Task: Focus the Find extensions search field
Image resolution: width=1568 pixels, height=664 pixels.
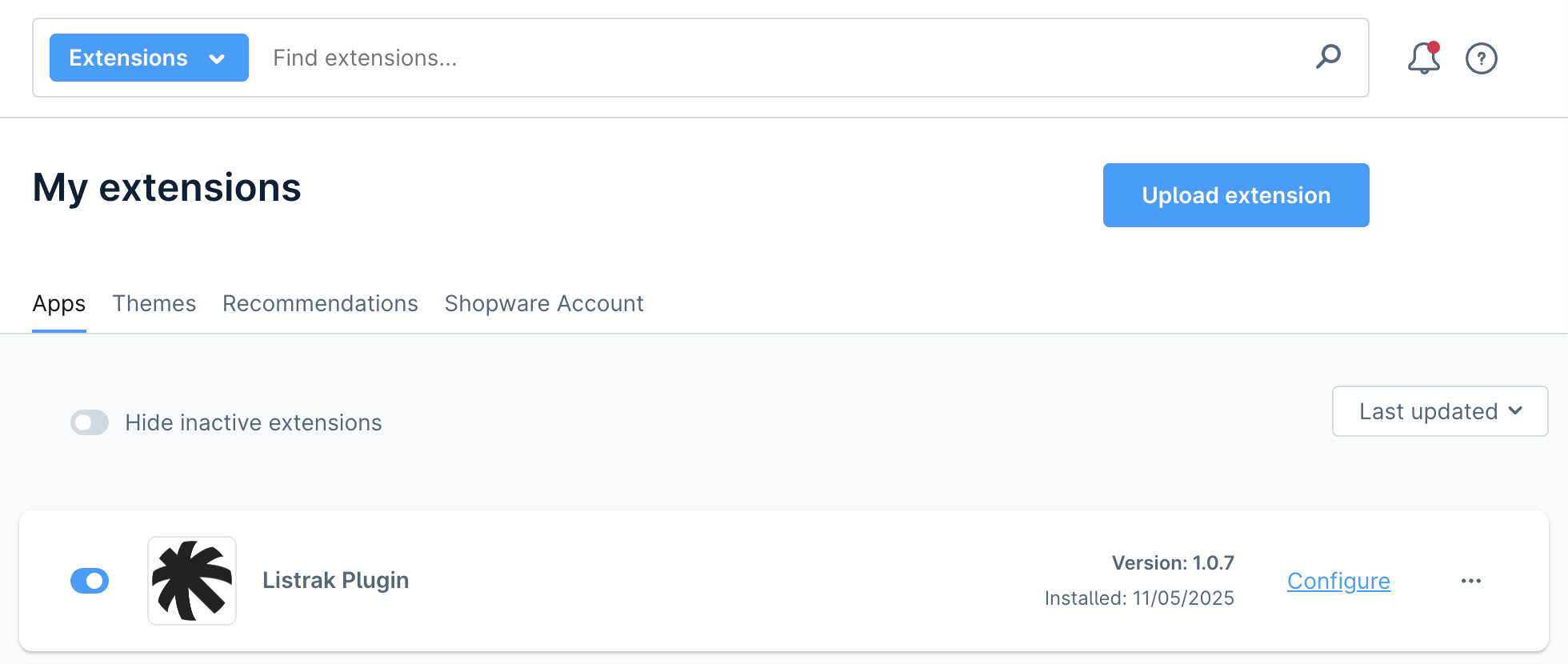Action: 784,58
